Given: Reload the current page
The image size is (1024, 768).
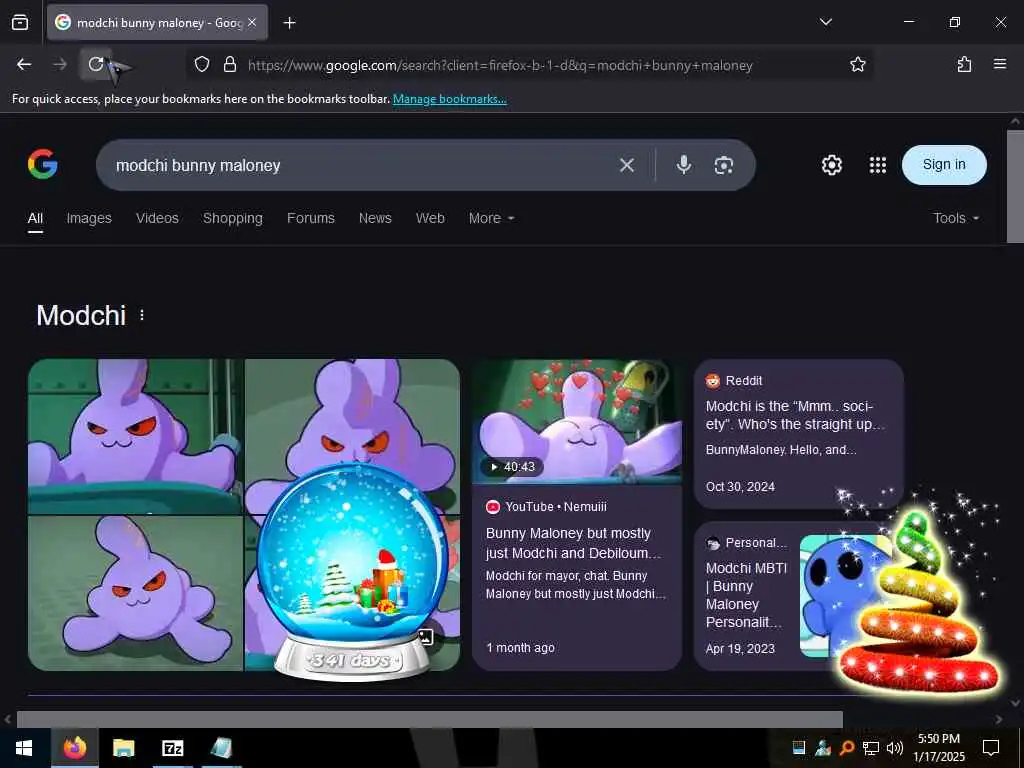Looking at the screenshot, I should [96, 64].
